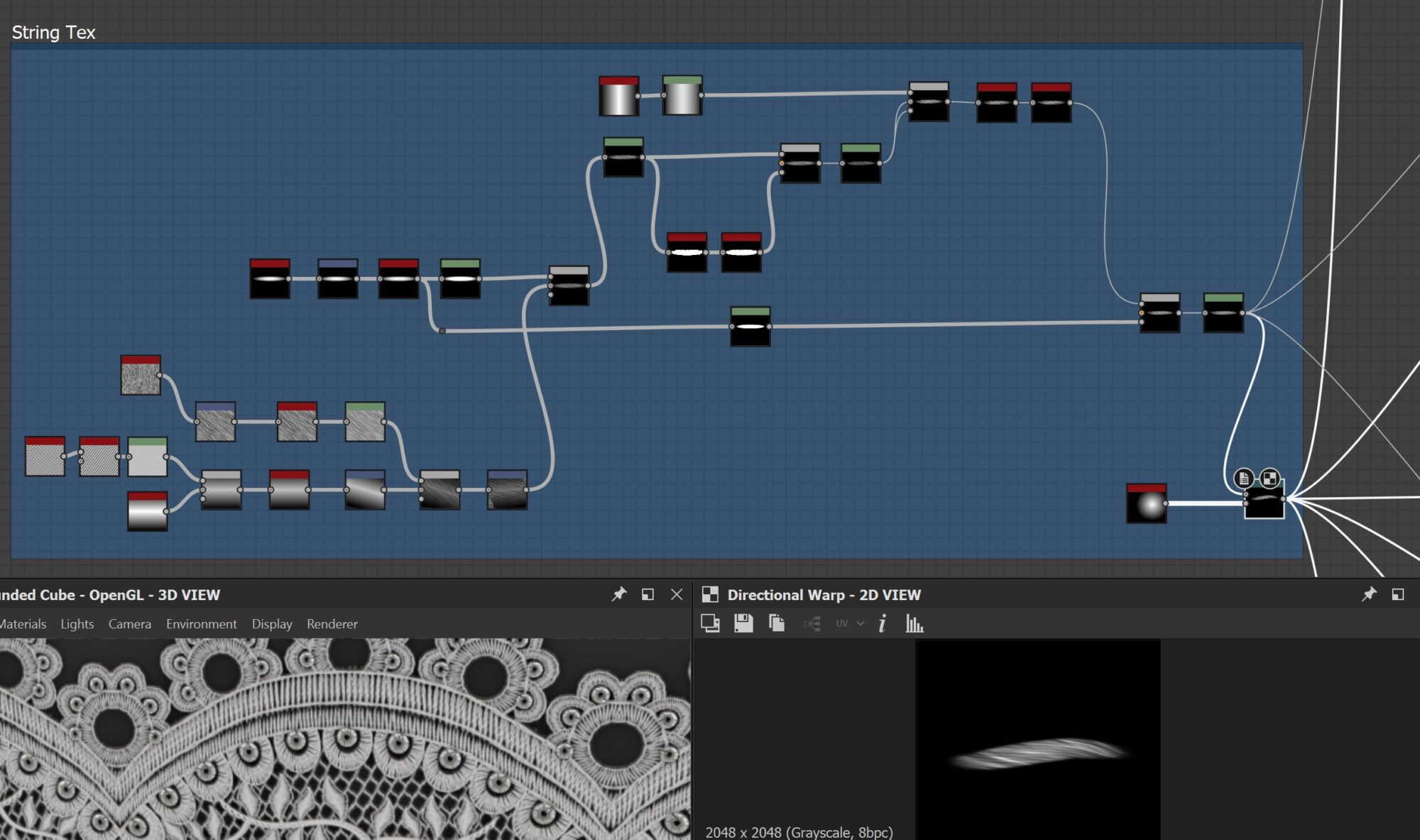Click the checkerboard badge on selected node

pyautogui.click(x=1270, y=478)
